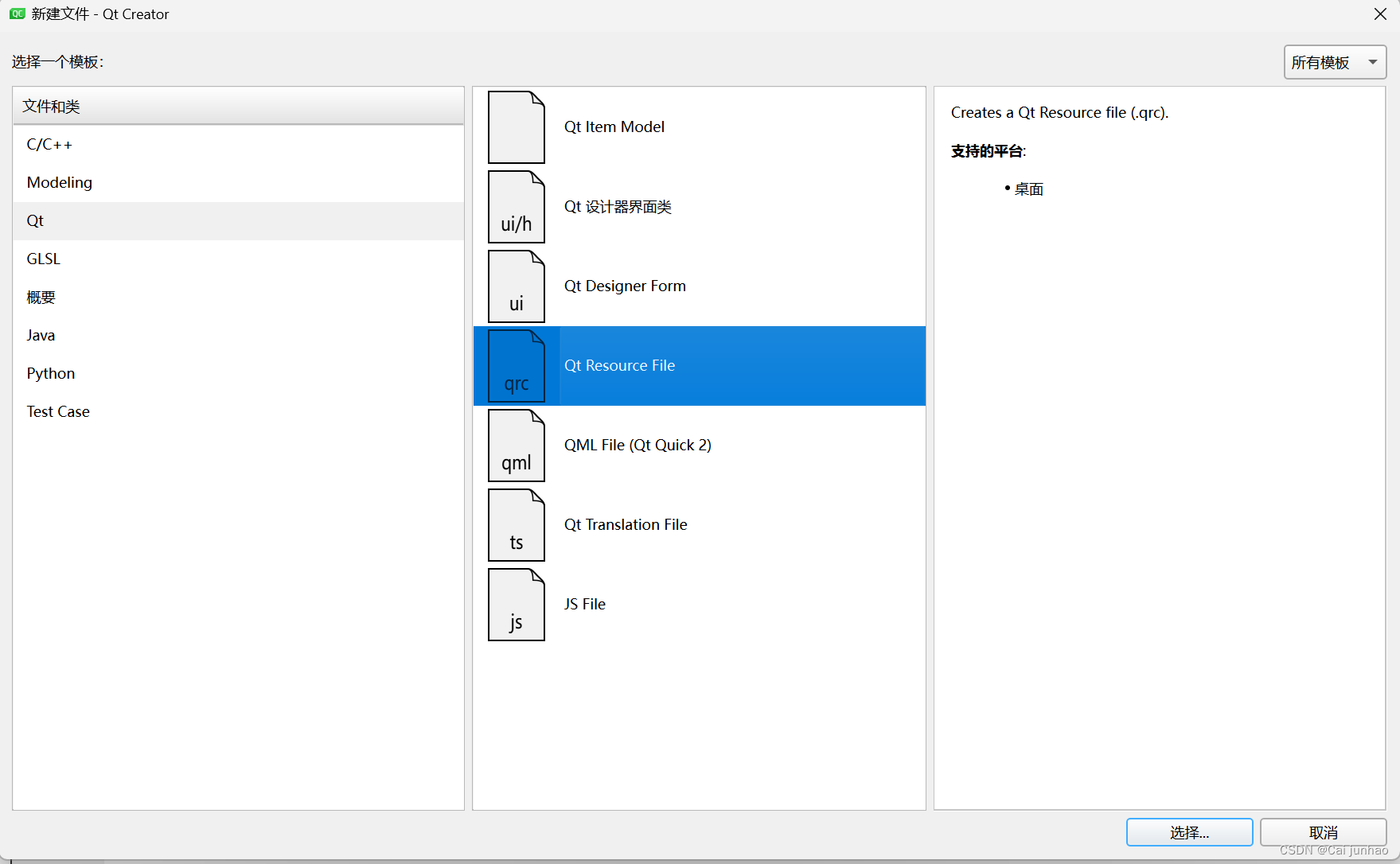Click the js file icon

[x=517, y=605]
